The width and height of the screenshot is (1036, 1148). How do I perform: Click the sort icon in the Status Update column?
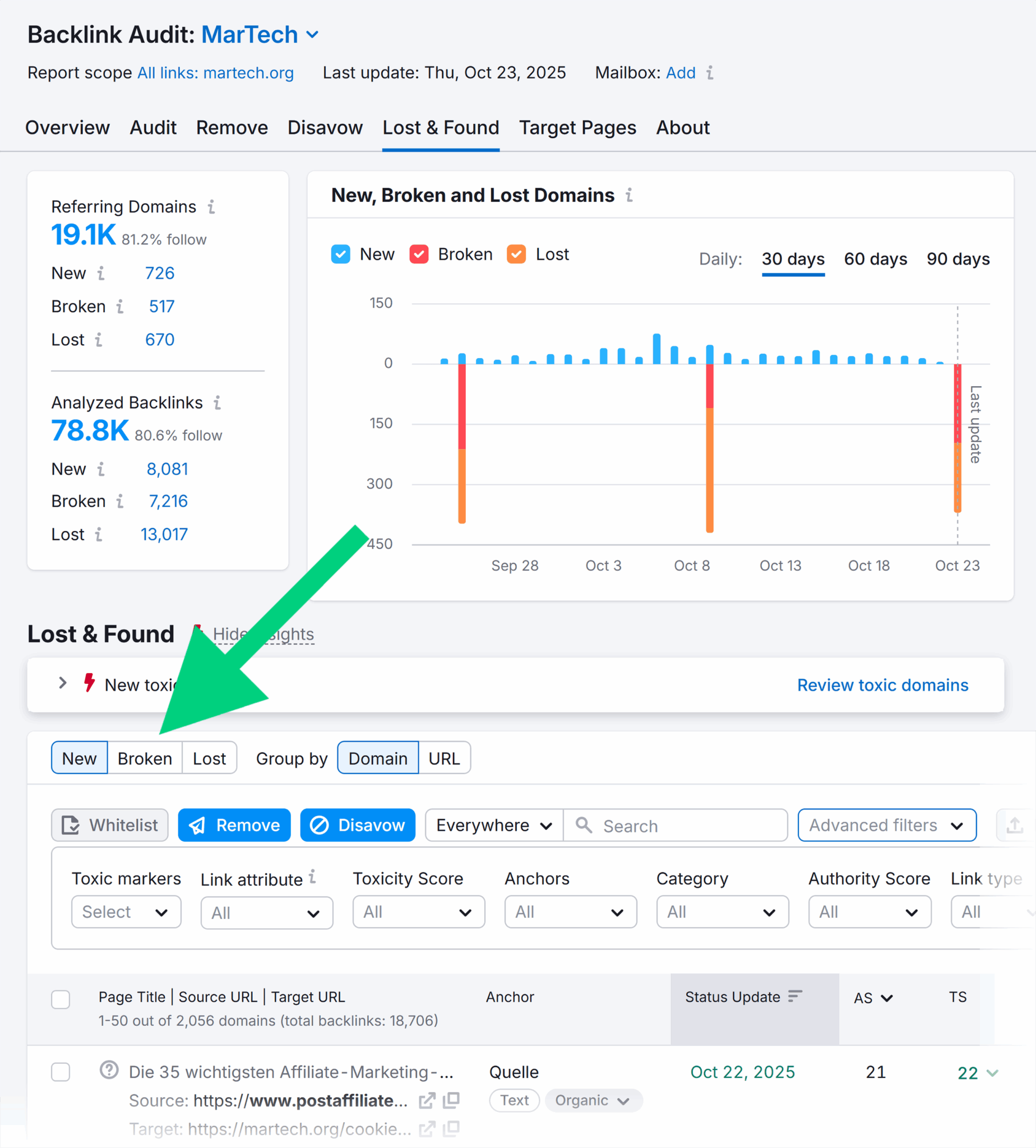coord(794,997)
